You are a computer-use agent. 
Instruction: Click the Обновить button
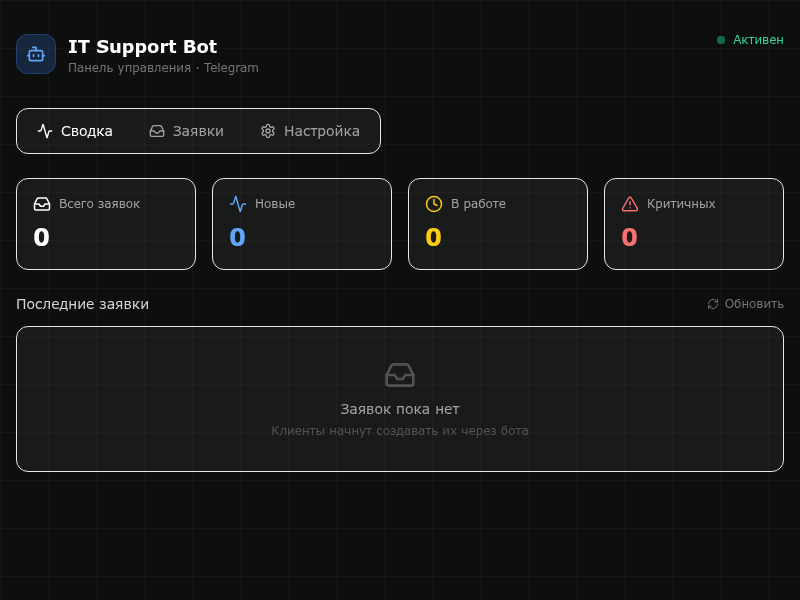pyautogui.click(x=745, y=304)
